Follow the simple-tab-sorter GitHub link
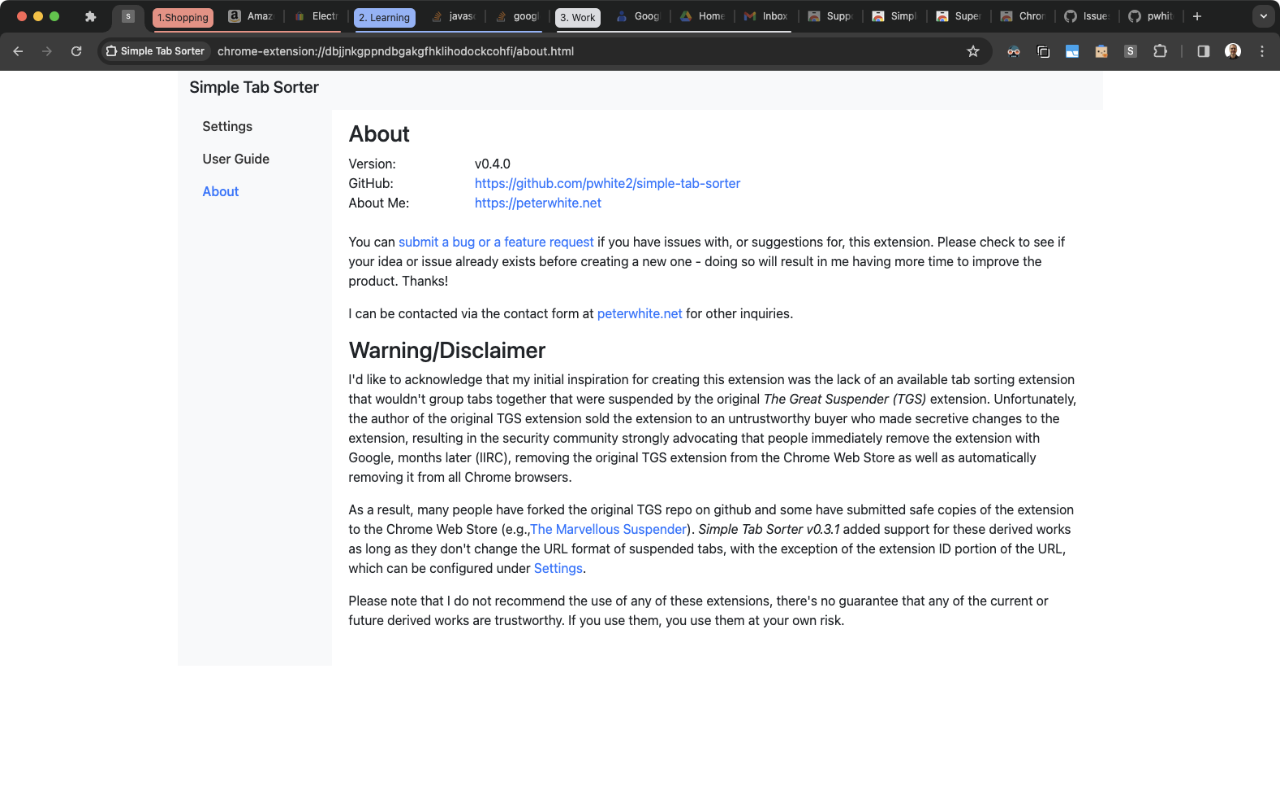 [x=607, y=183]
